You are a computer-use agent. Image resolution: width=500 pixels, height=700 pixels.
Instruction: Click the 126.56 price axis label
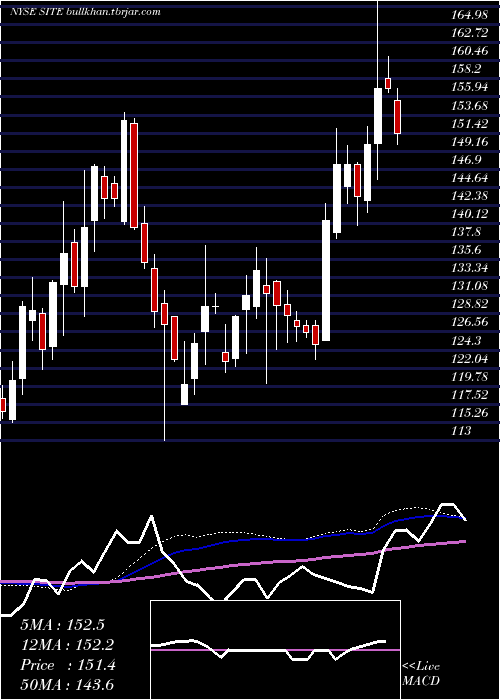470,322
